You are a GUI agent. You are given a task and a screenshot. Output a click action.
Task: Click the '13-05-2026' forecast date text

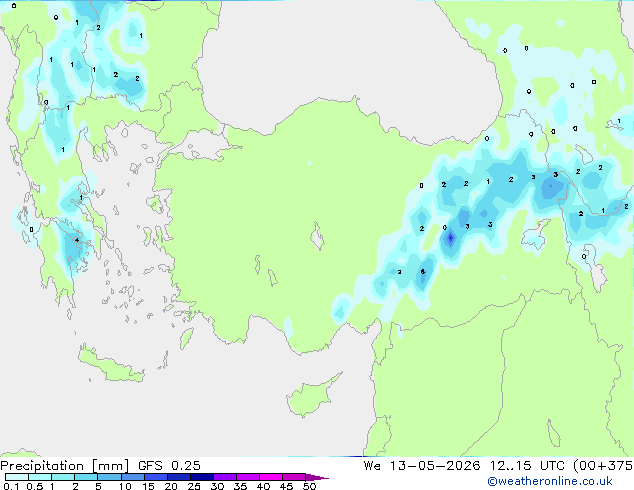tap(435, 466)
